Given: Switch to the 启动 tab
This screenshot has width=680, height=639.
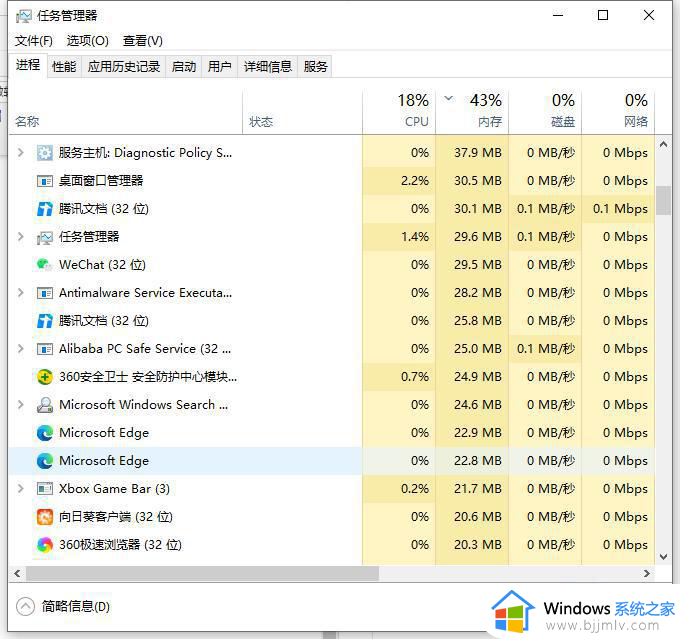Looking at the screenshot, I should (x=184, y=67).
